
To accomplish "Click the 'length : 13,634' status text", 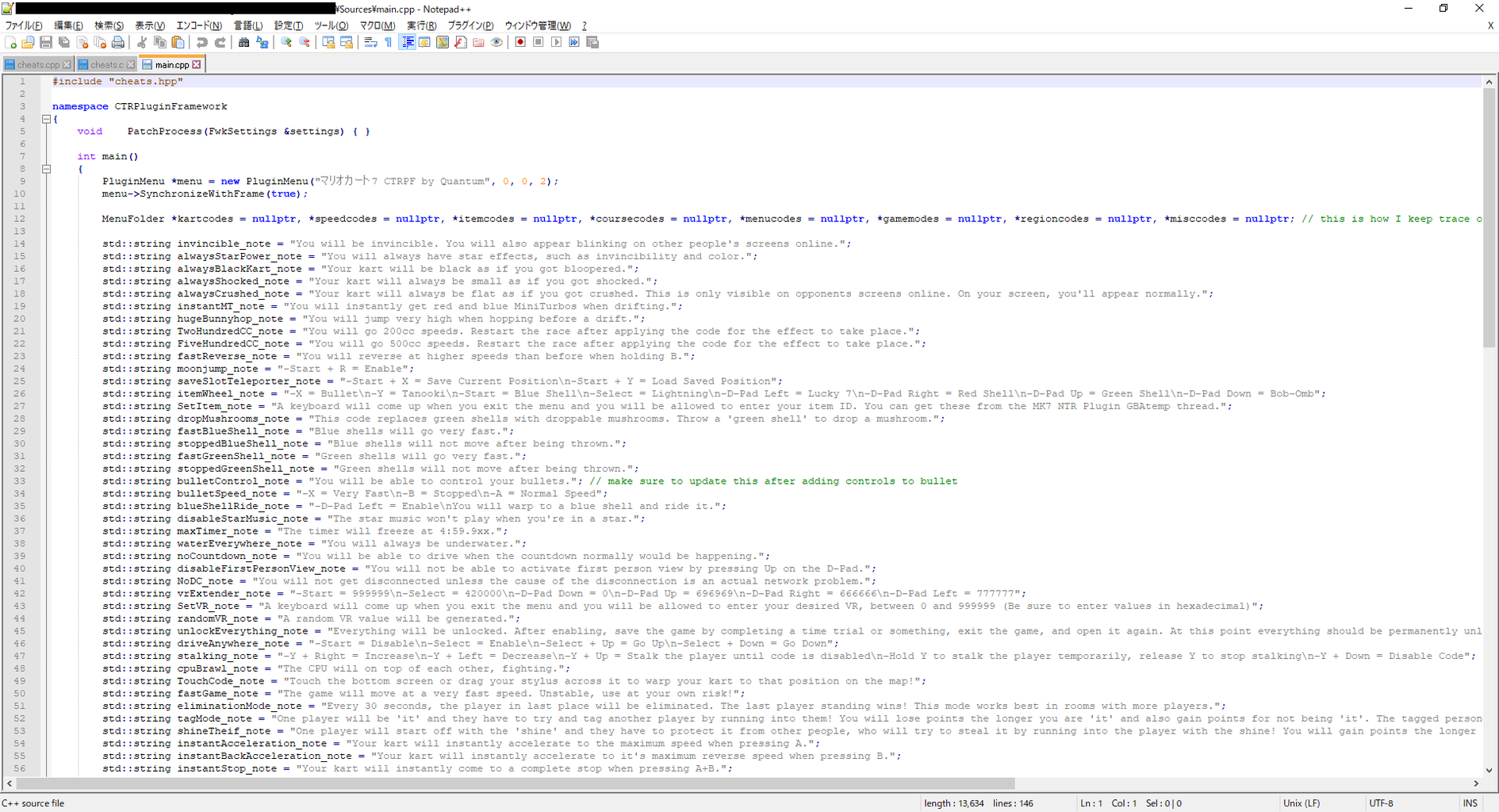I will click(x=954, y=803).
